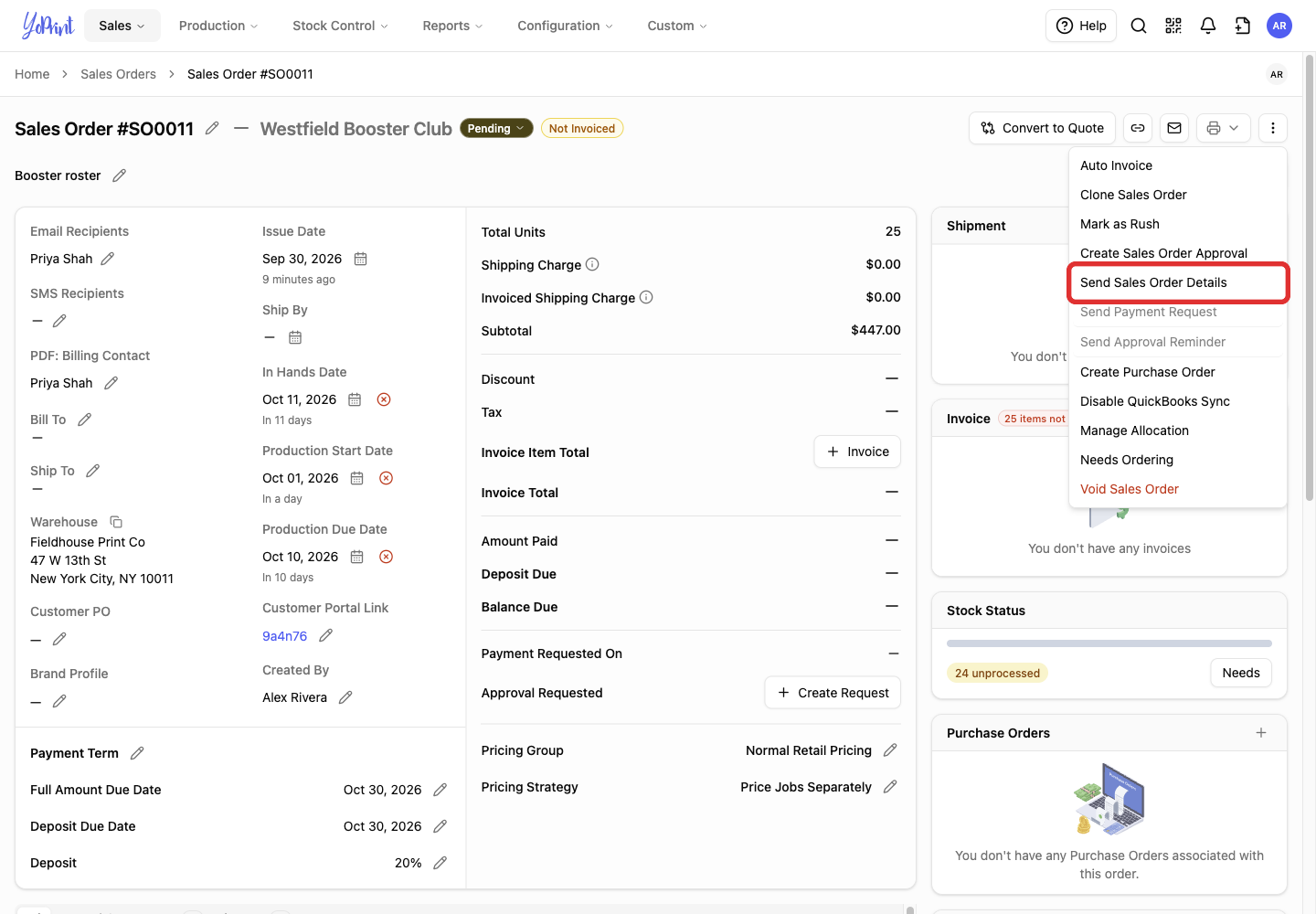Viewport: 1316px width, 914px height.
Task: Edit the Payment Term
Action: [x=137, y=753]
